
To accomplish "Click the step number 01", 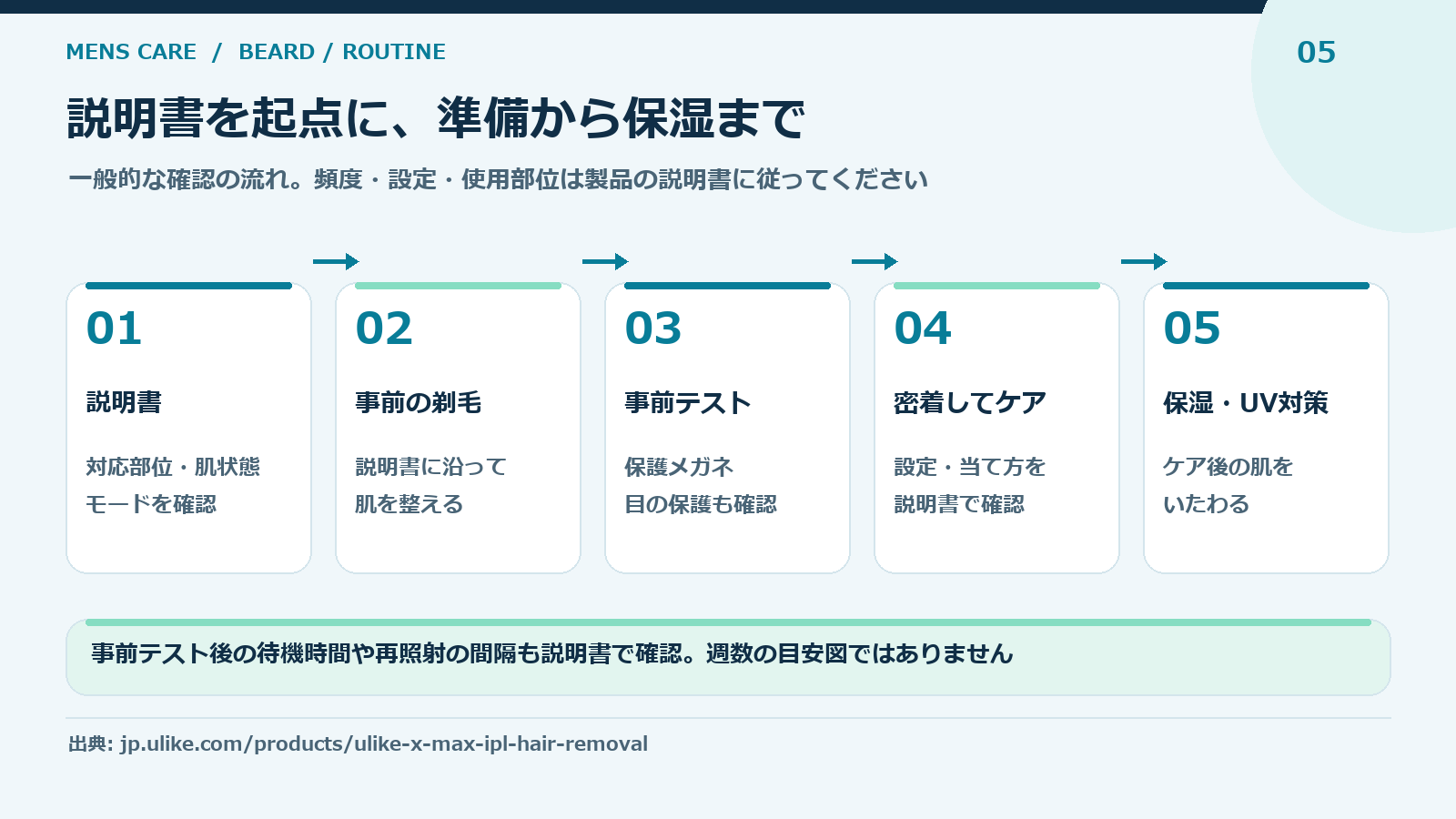I will (114, 329).
